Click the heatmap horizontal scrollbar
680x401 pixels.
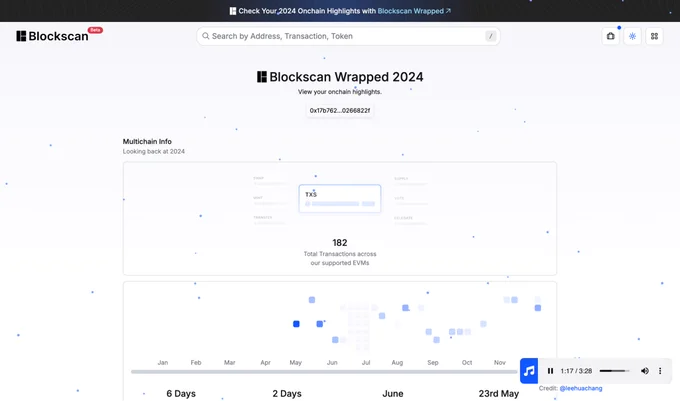(324, 372)
